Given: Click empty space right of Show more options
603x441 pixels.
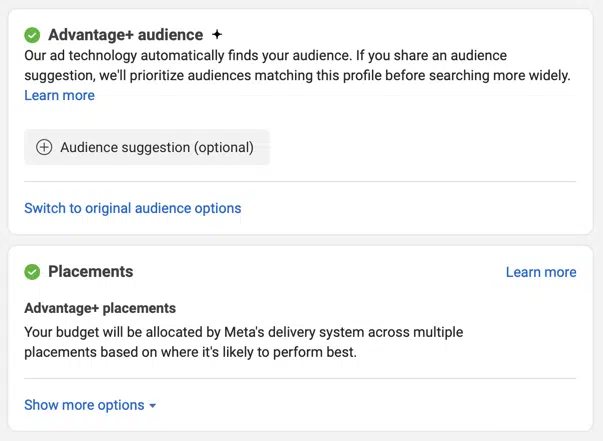Looking at the screenshot, I should 380,405.
